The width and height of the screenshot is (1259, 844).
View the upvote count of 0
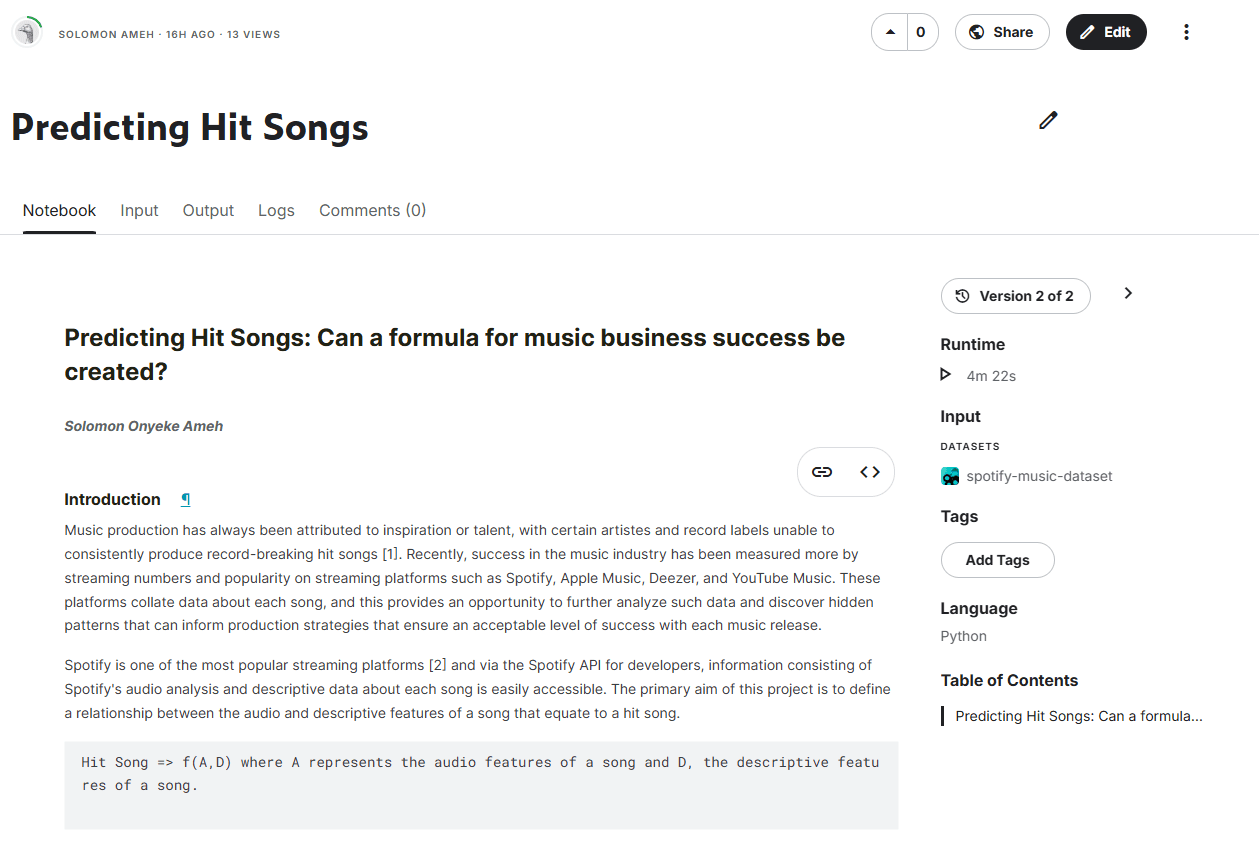click(921, 32)
